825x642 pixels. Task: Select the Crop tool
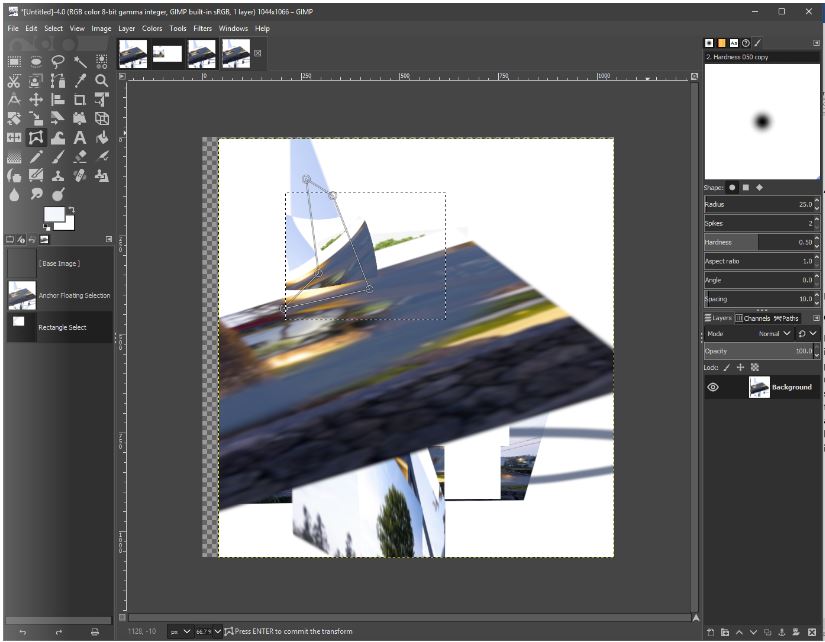tap(80, 99)
